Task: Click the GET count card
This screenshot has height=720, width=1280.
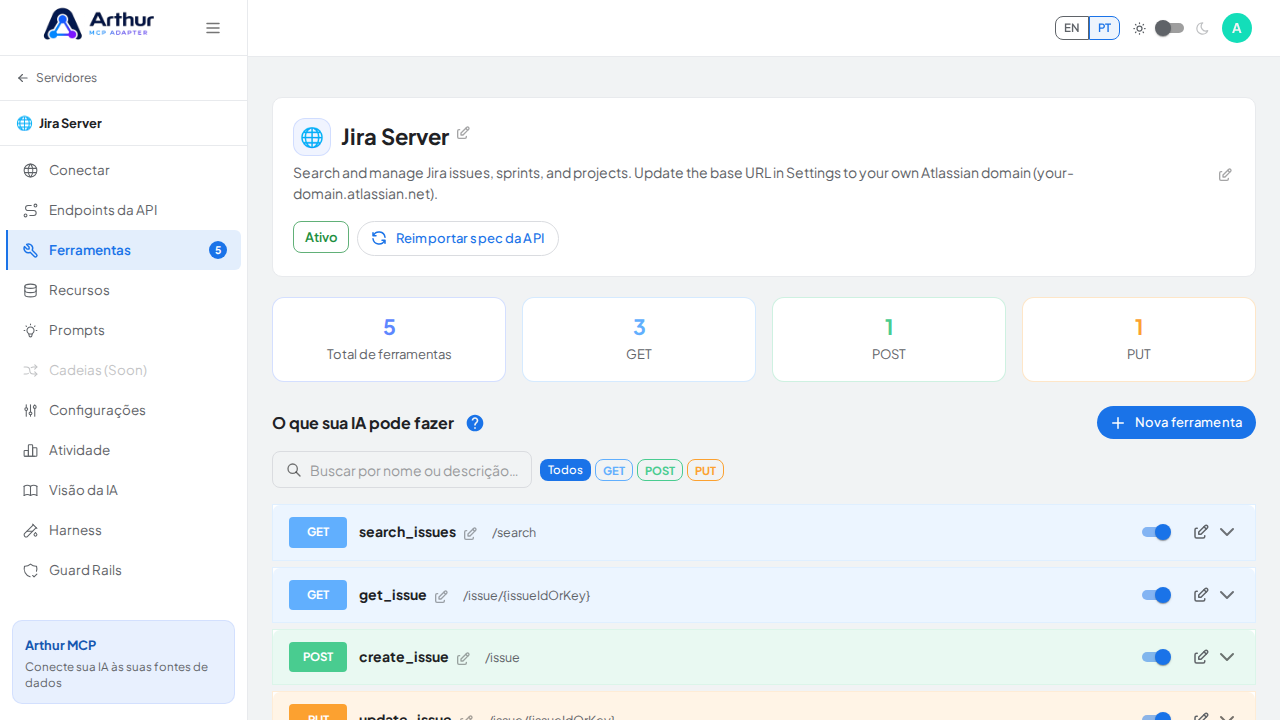Action: click(x=639, y=339)
